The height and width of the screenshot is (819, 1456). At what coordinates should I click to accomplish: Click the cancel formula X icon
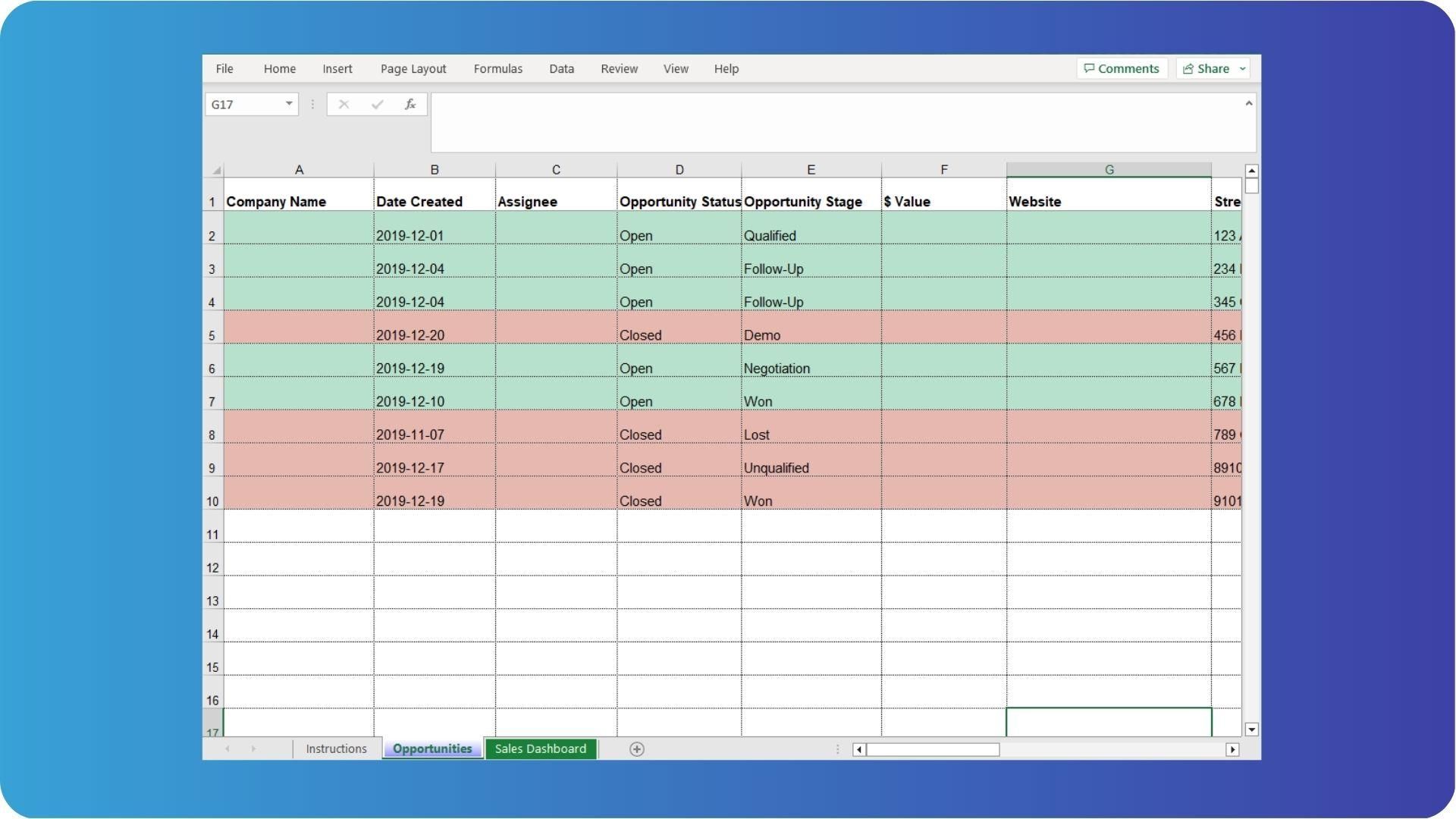tap(344, 103)
